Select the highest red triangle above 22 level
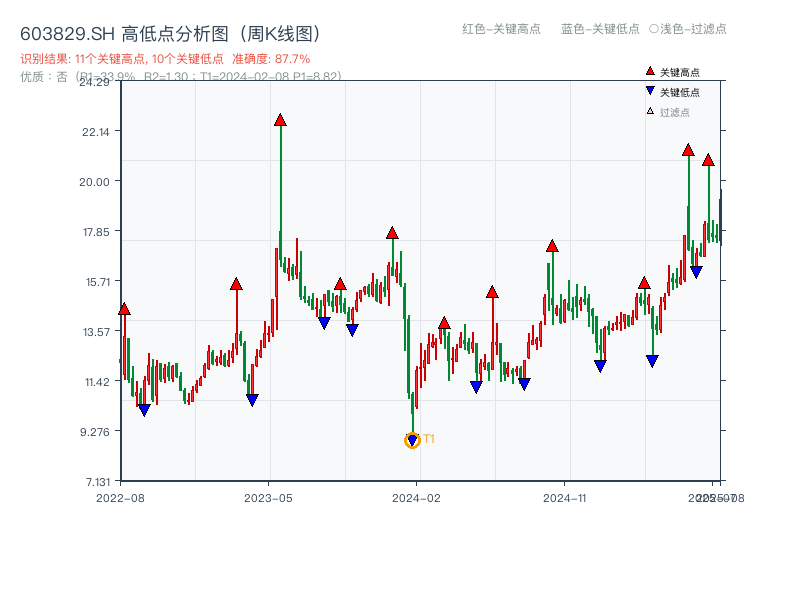Image resolution: width=800 pixels, height=600 pixels. coord(278,118)
